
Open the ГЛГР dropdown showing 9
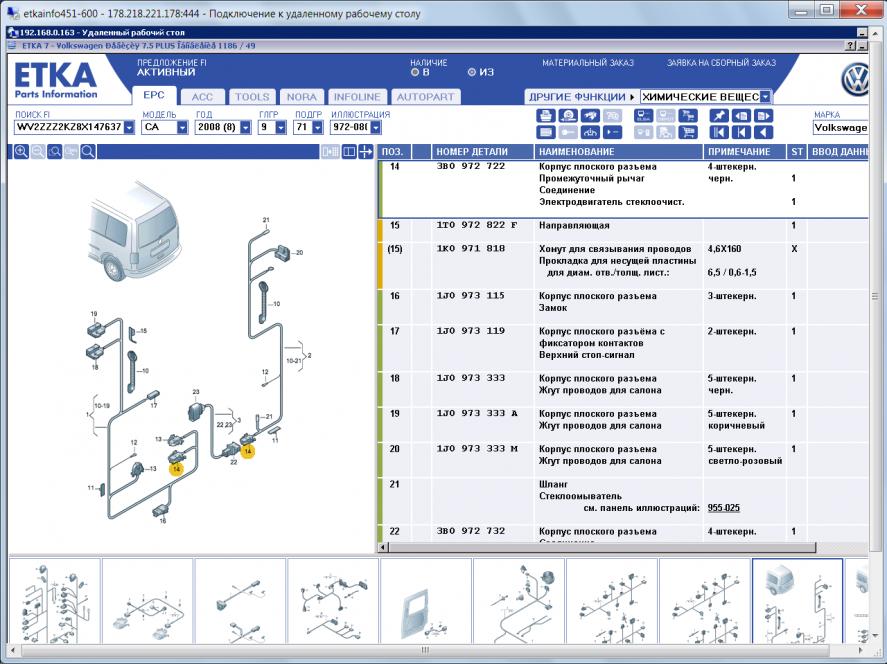pyautogui.click(x=281, y=127)
